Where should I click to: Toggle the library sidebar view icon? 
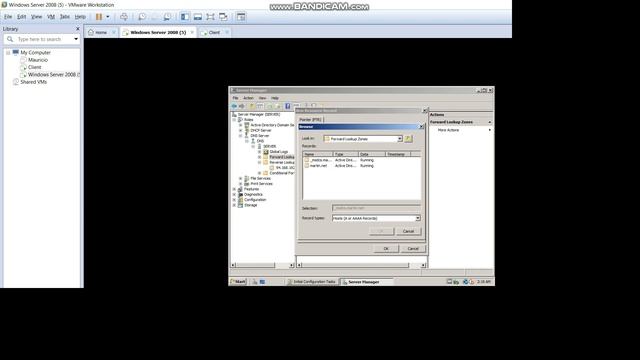coord(185,17)
